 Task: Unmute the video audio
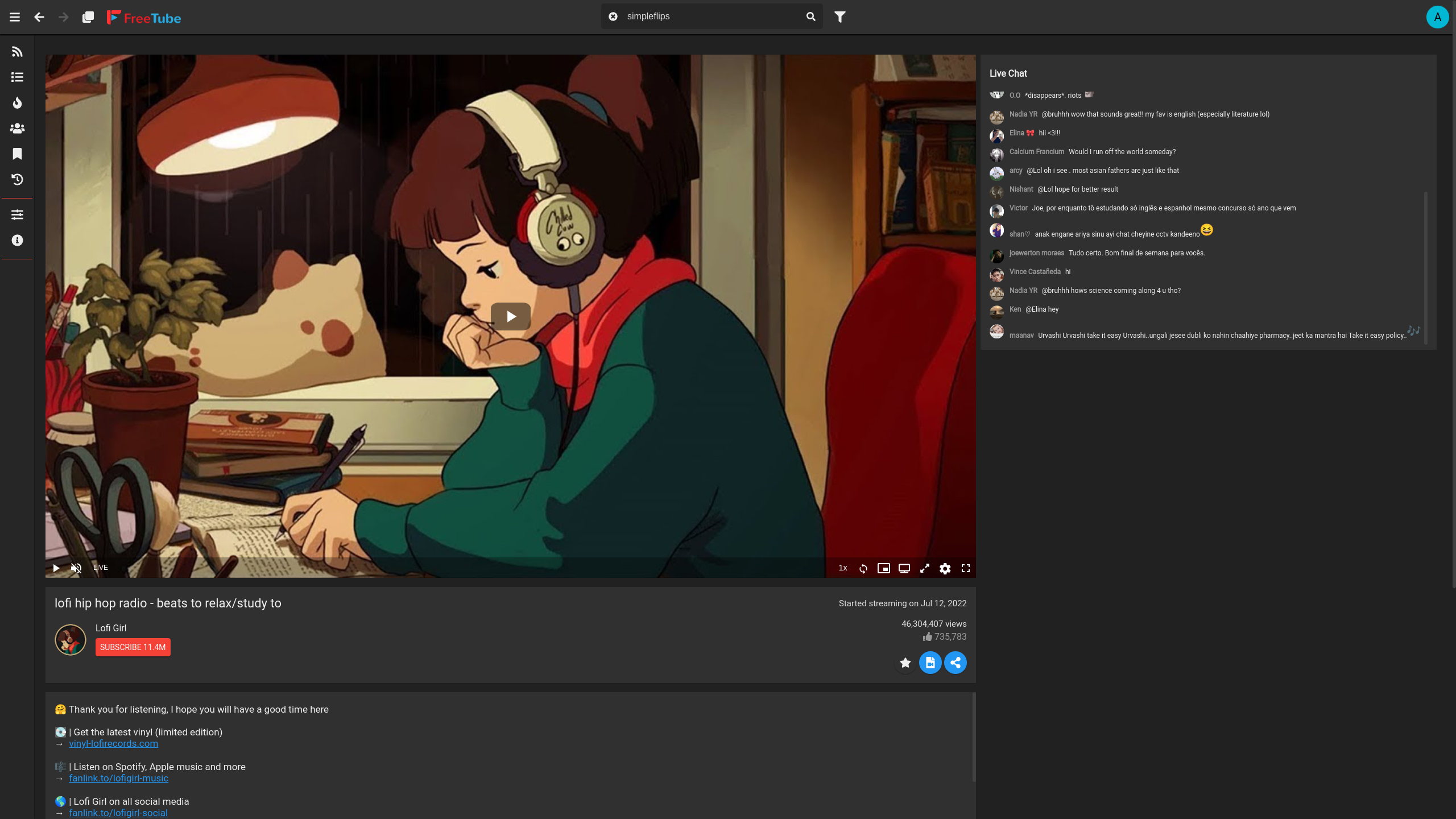pos(76,568)
